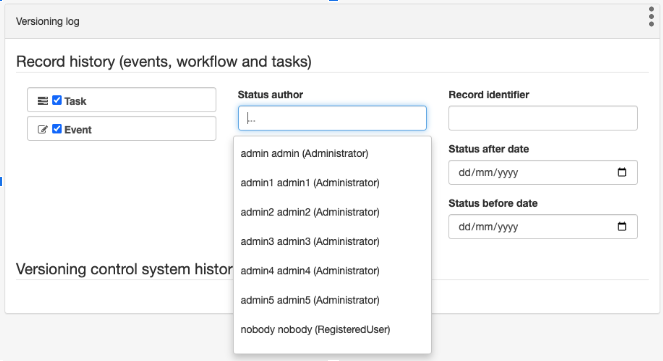Click the Event filter label
Viewport: 663px width, 361px height.
click(78, 130)
